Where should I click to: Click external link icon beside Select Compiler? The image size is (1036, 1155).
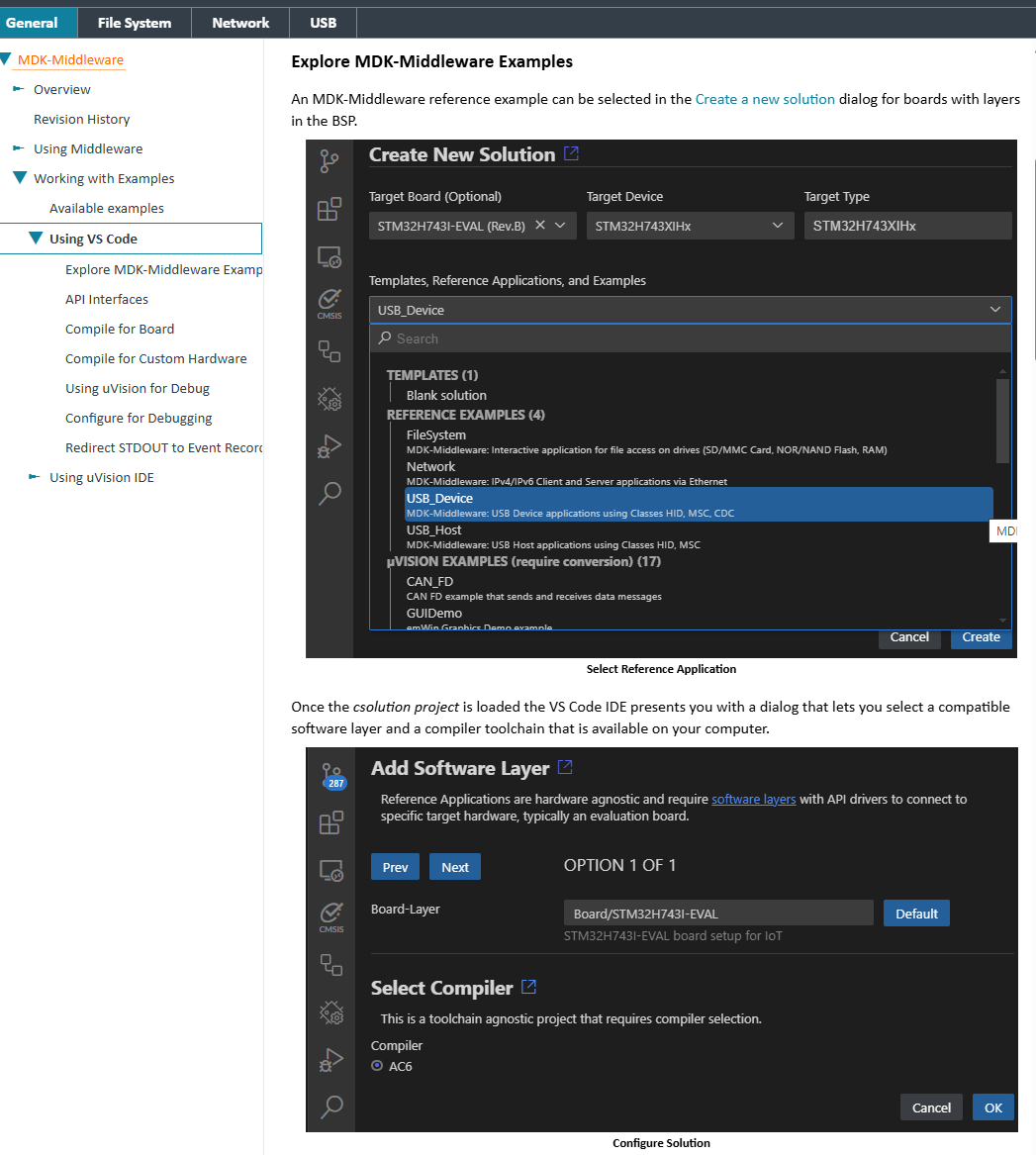pyautogui.click(x=528, y=987)
